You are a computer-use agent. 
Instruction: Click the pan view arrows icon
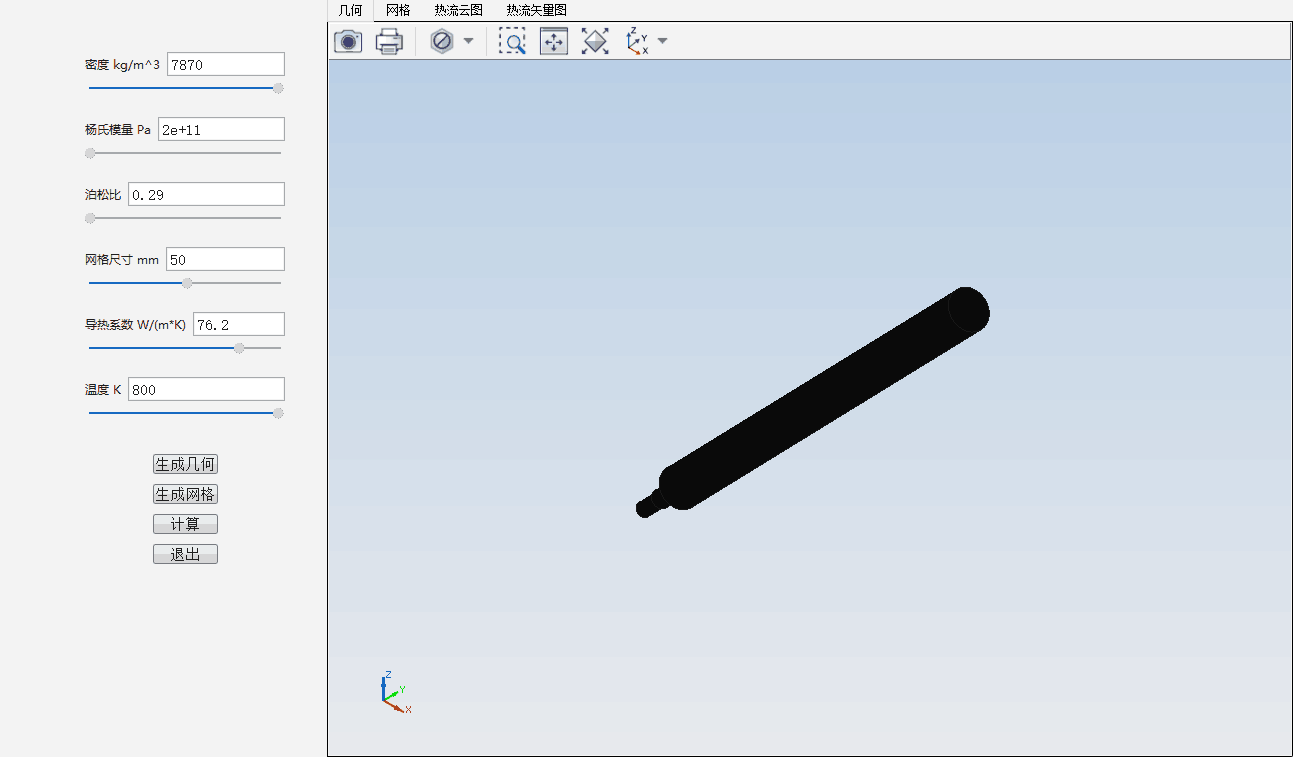pyautogui.click(x=554, y=41)
